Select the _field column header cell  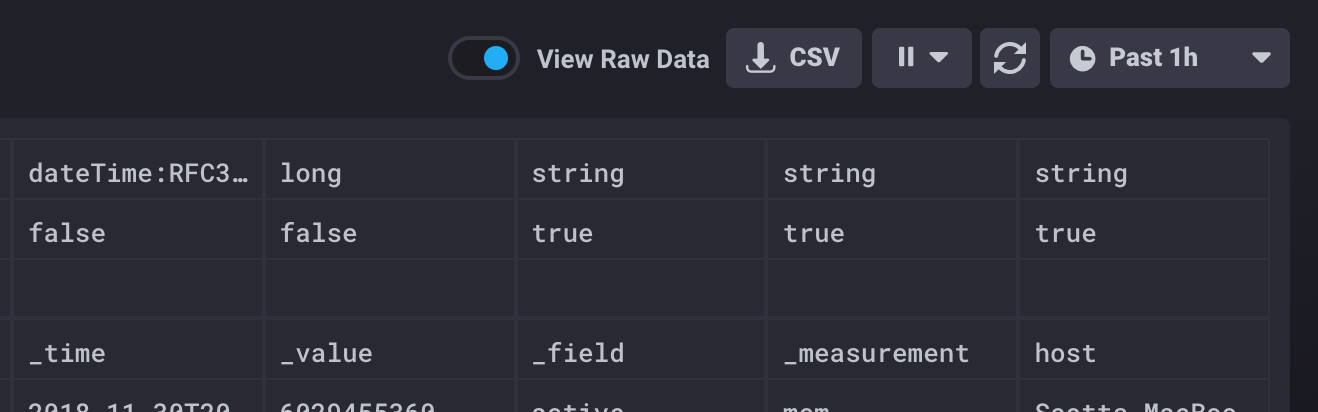point(642,353)
